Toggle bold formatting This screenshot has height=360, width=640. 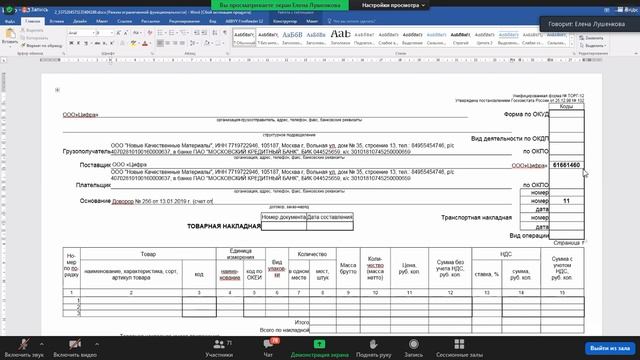(x=71, y=43)
